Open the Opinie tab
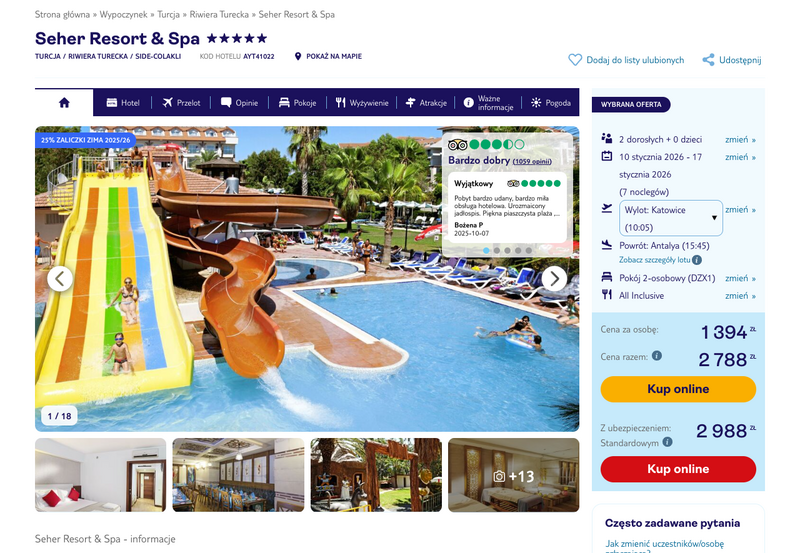800x553 pixels. [239, 103]
